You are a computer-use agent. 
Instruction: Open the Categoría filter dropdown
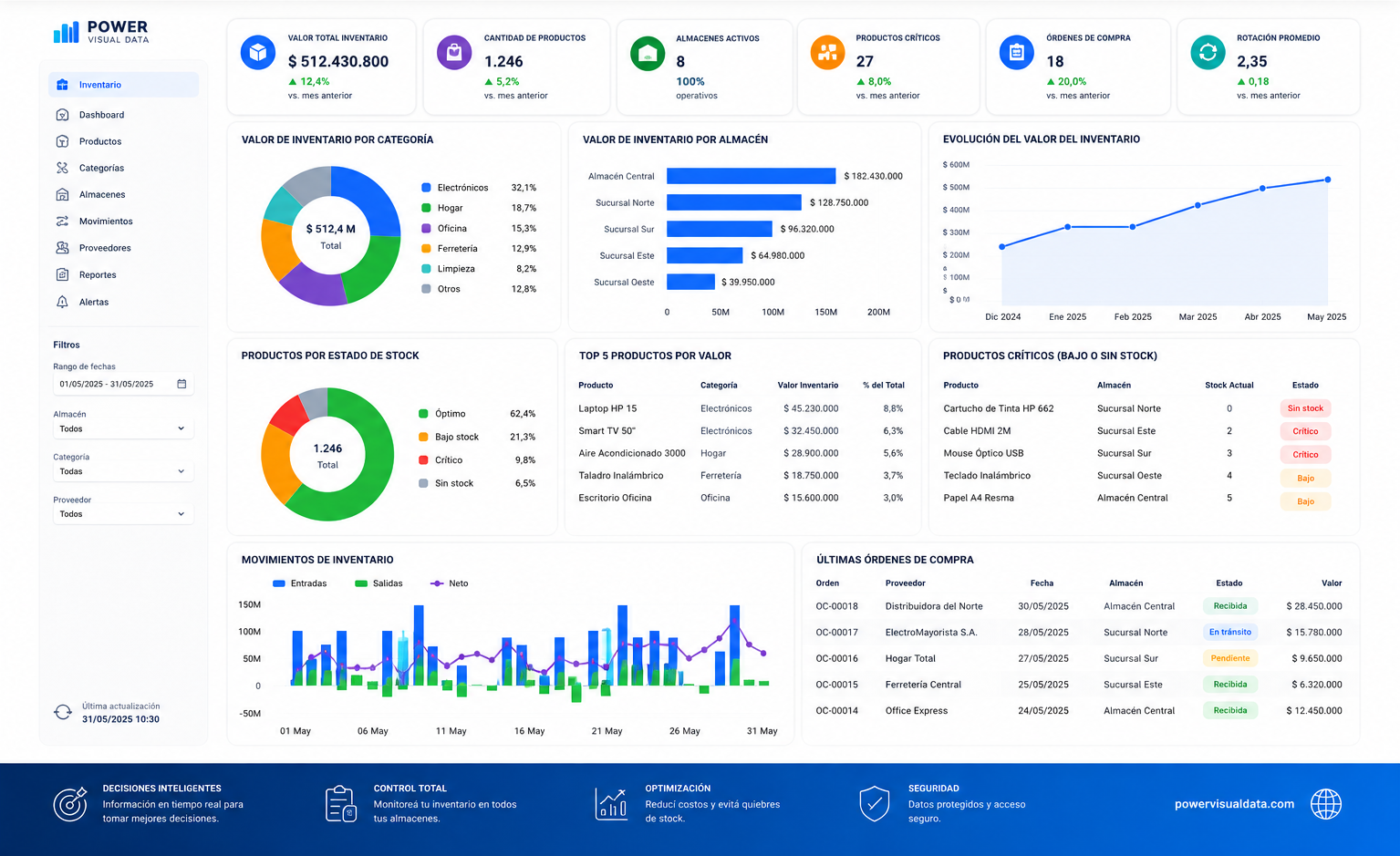122,471
